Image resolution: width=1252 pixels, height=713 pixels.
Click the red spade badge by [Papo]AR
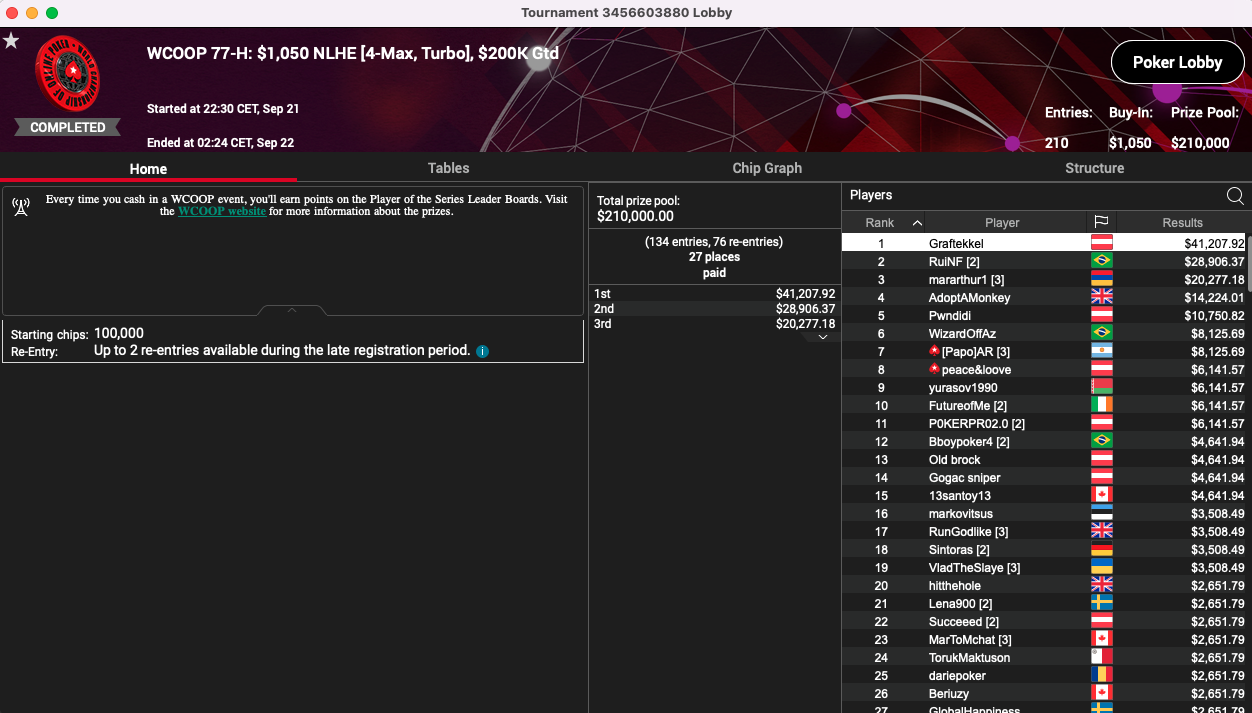coord(934,351)
